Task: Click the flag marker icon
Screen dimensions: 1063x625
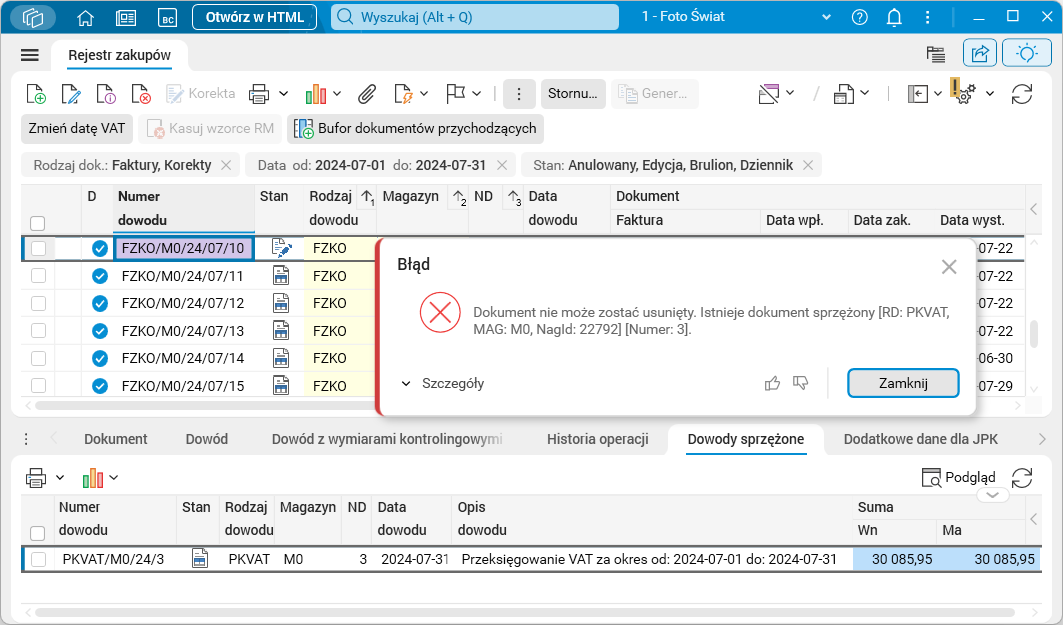Action: point(456,94)
